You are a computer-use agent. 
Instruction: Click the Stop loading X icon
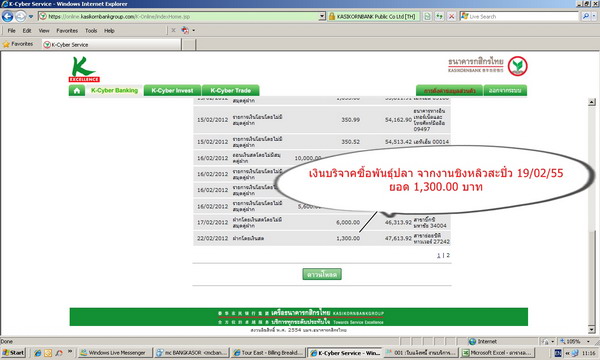coord(452,16)
